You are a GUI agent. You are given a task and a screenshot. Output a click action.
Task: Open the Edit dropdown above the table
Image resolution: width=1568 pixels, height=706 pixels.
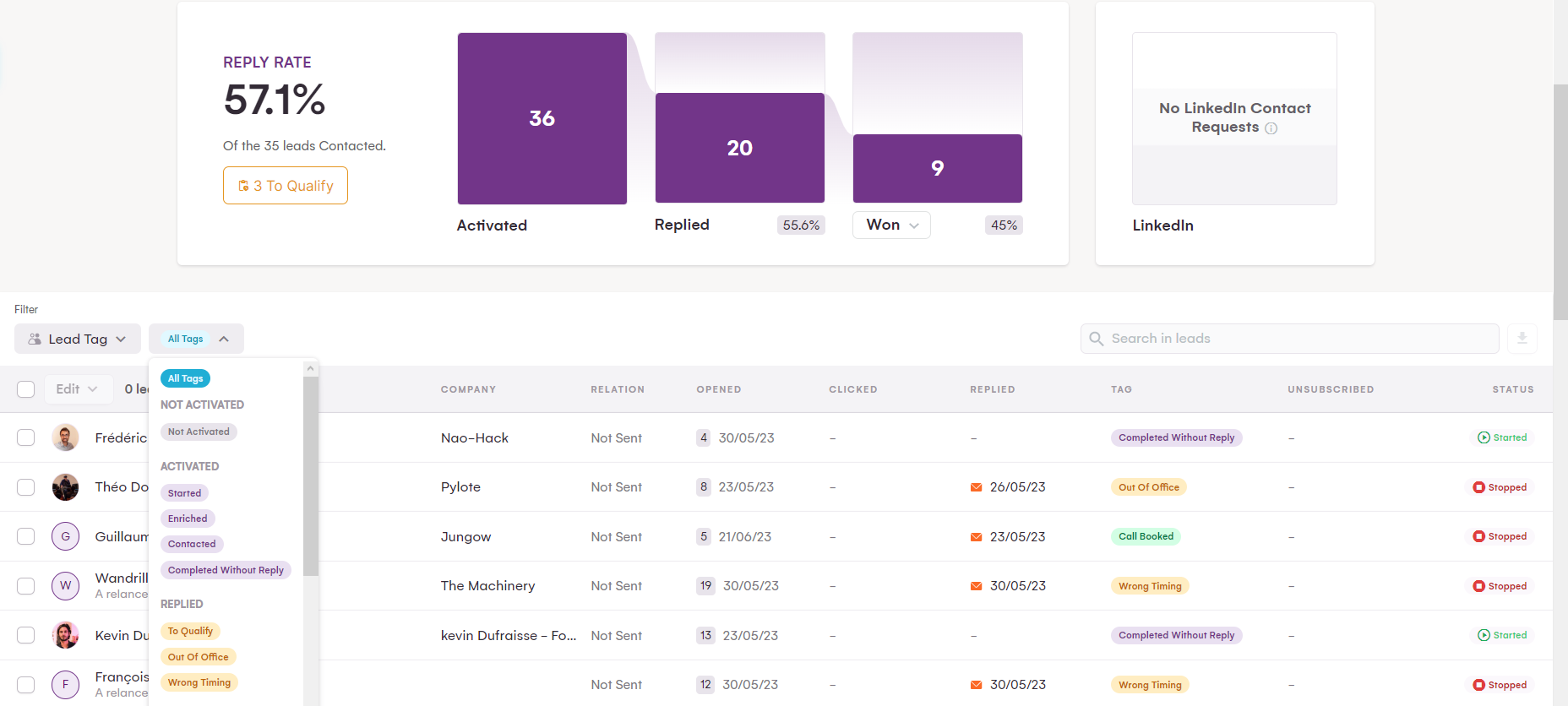(x=78, y=389)
